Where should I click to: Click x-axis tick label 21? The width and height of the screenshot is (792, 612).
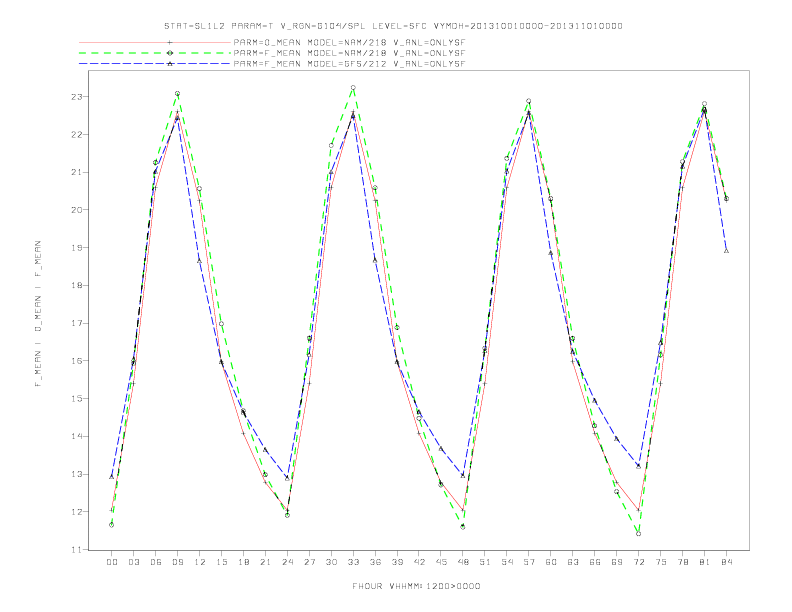pyautogui.click(x=265, y=562)
